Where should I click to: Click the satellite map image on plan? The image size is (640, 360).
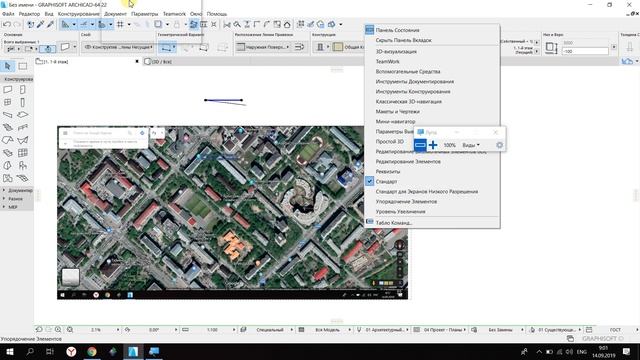[x=232, y=212]
